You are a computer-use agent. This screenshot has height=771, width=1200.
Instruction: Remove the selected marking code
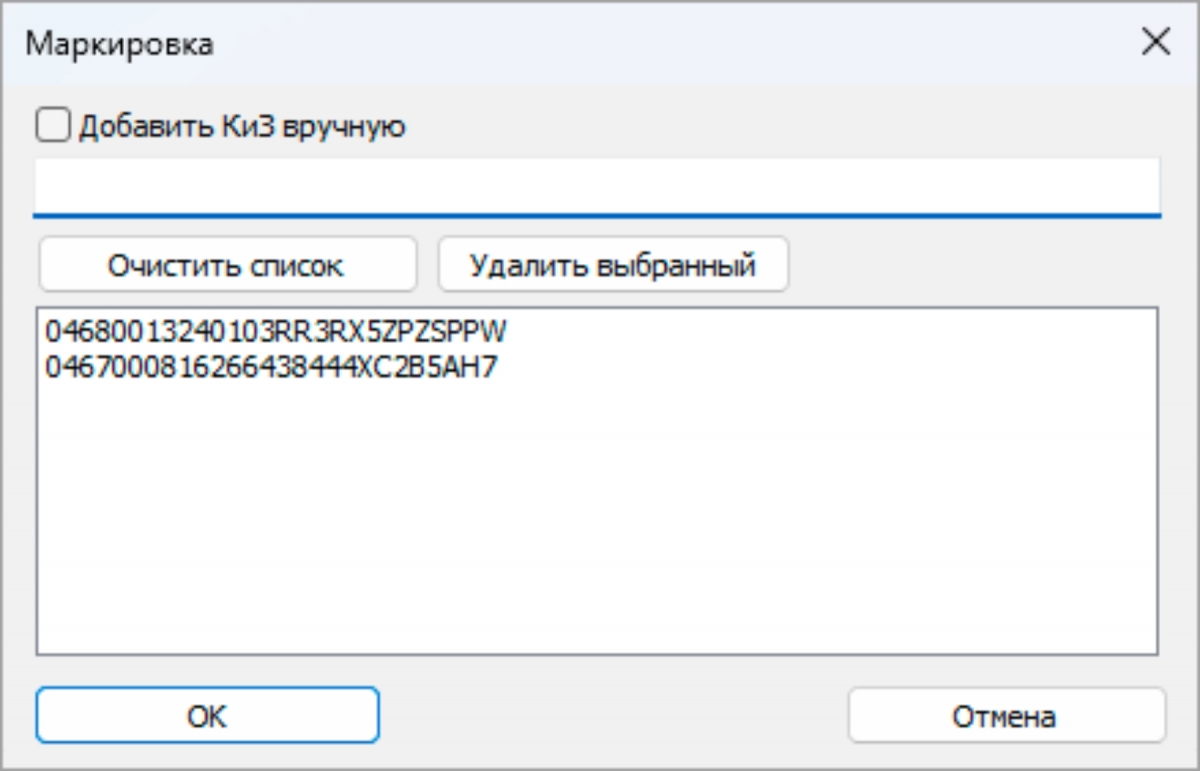pyautogui.click(x=613, y=265)
